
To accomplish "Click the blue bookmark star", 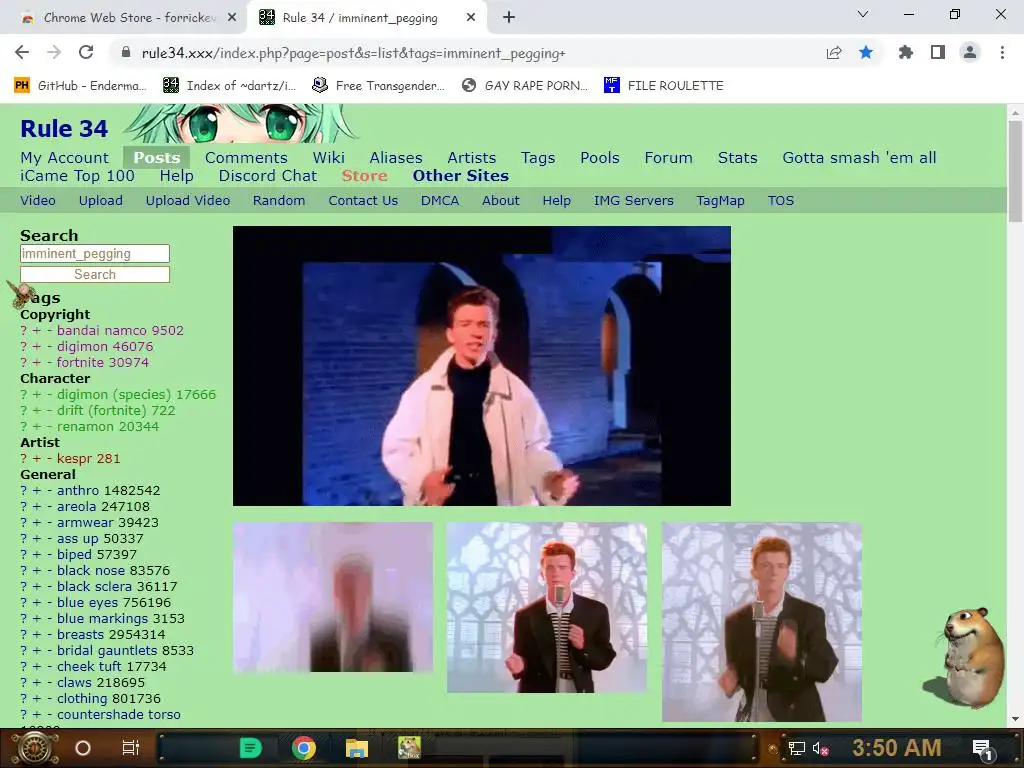I will point(866,53).
